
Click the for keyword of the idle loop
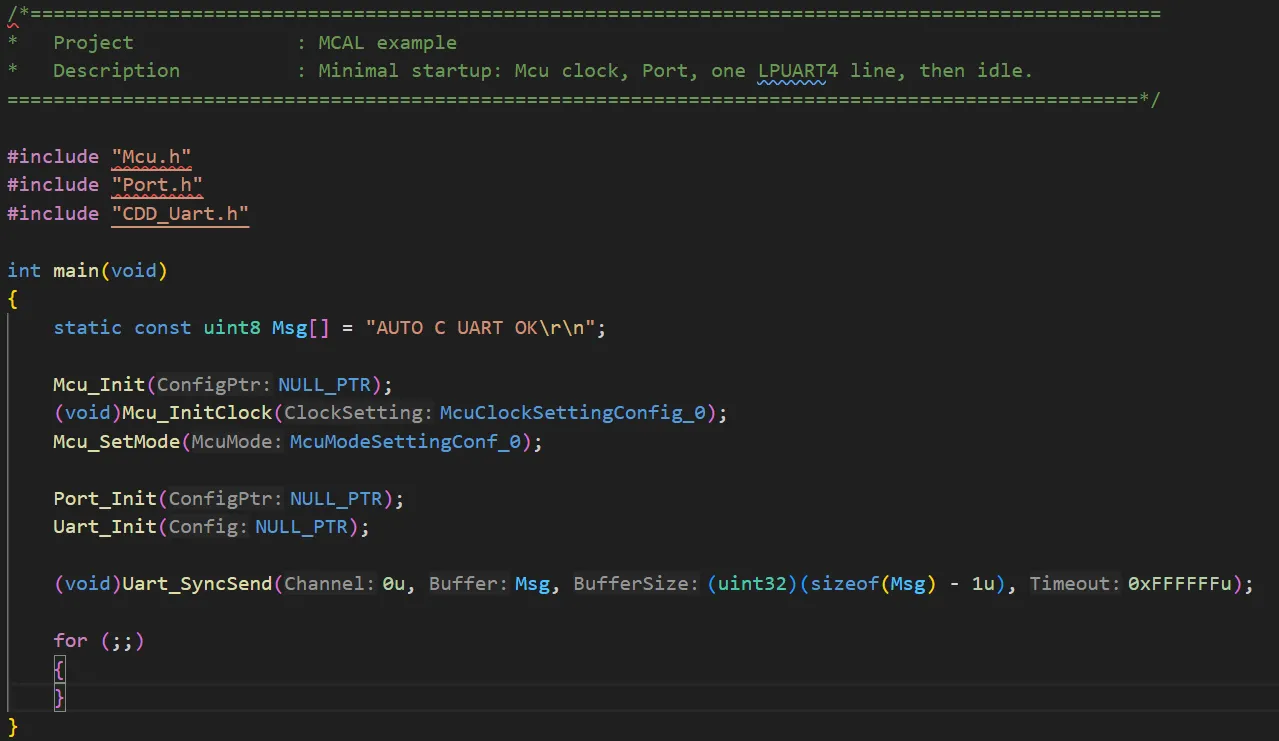click(x=71, y=641)
